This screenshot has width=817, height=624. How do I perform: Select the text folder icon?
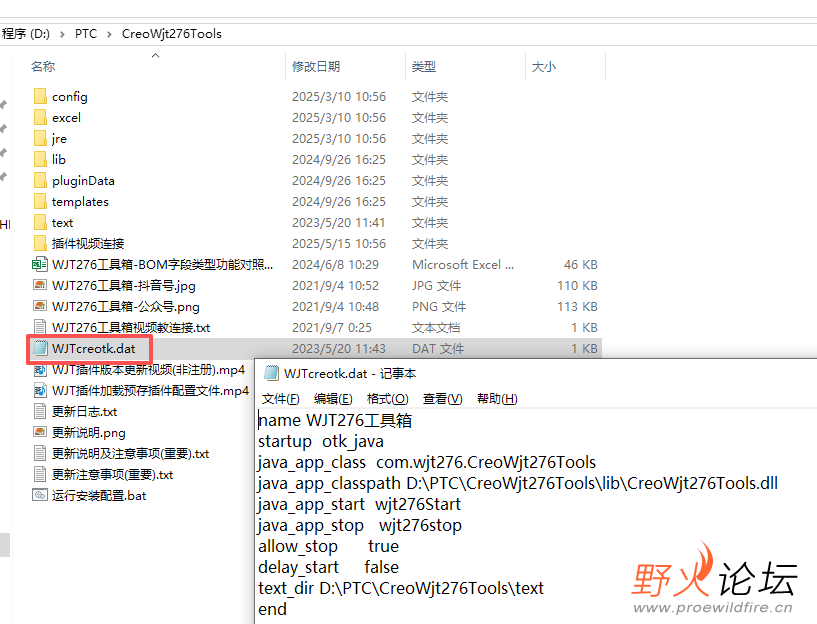pyautogui.click(x=40, y=222)
